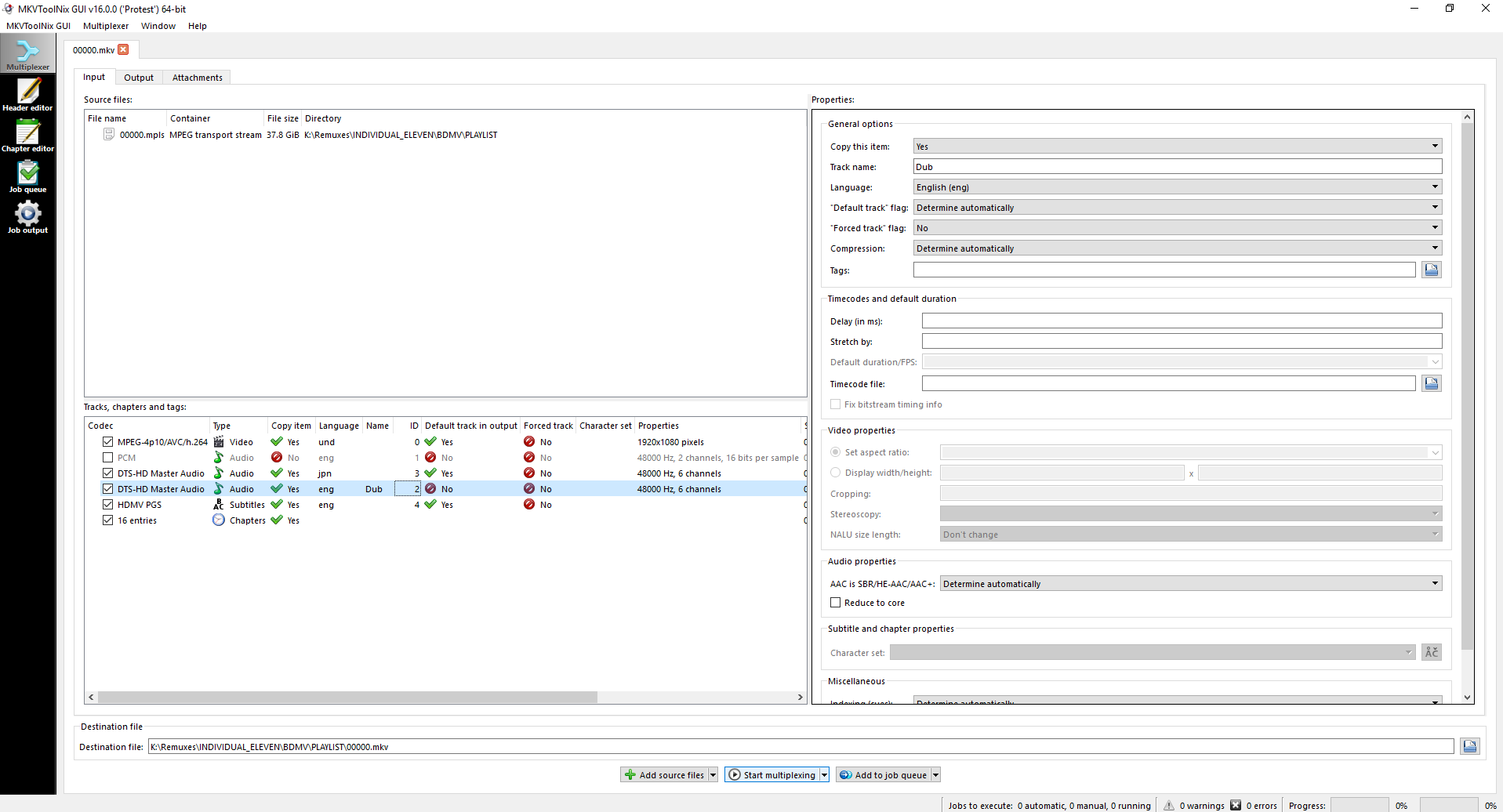Close the 00000.mkv tab with red X
This screenshot has width=1503, height=812.
(x=123, y=49)
